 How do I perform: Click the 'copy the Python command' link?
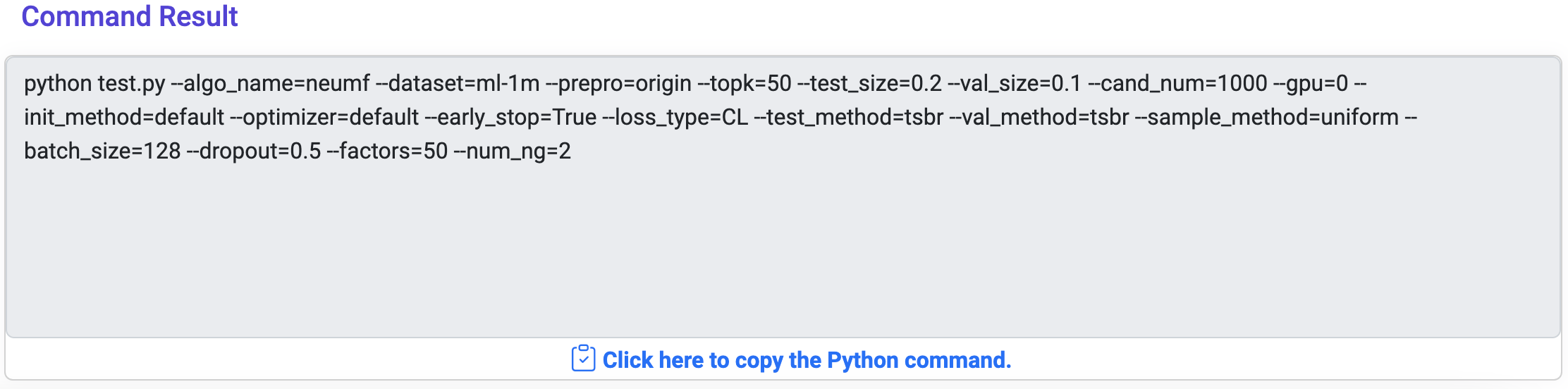807,360
